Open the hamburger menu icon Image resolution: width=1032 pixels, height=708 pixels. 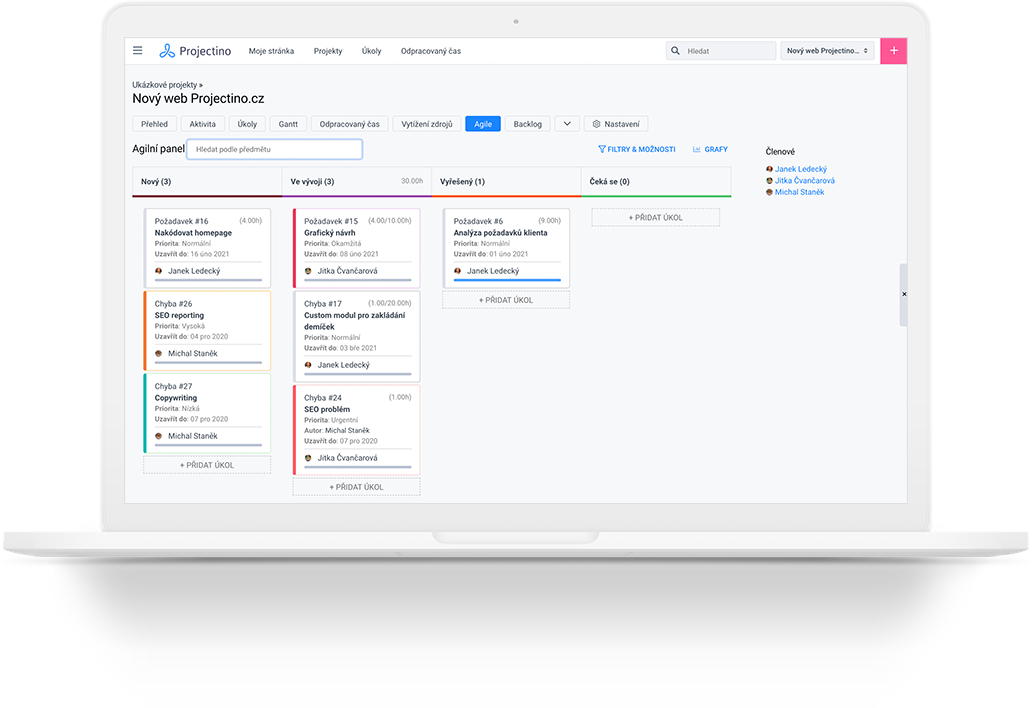138,51
